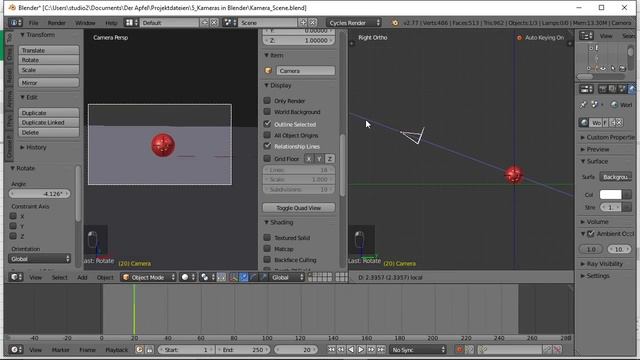Viewport: 640px width, 360px height.
Task: Open the Object Mode dropdown
Action: point(149,277)
